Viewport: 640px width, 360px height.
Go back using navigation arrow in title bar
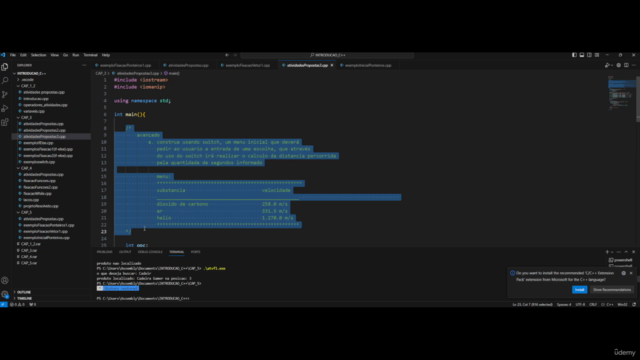click(x=227, y=55)
